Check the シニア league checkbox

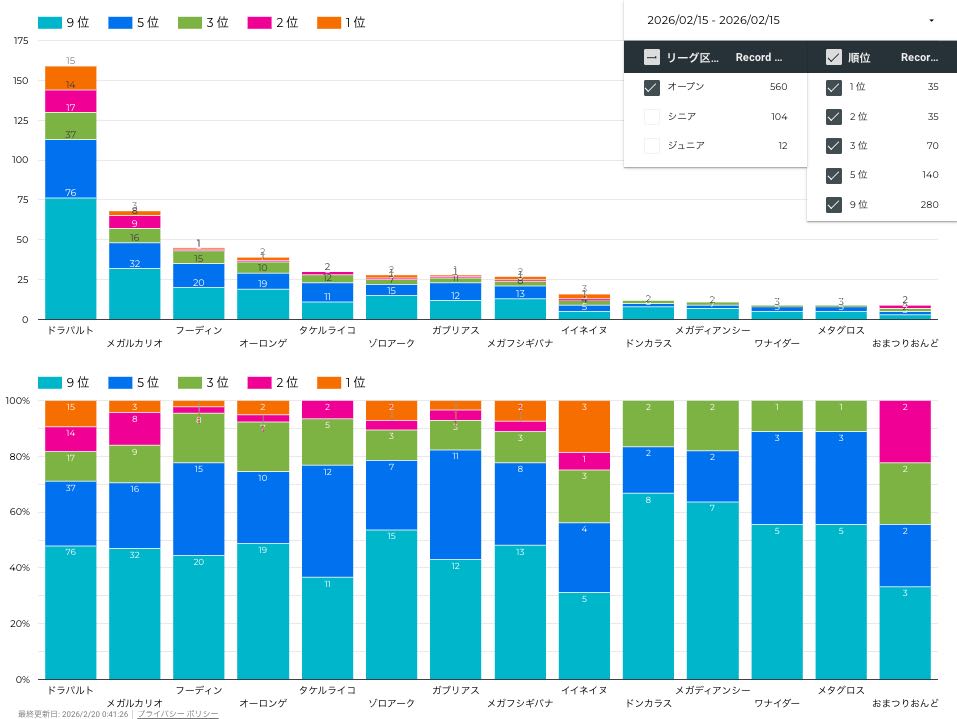click(652, 116)
